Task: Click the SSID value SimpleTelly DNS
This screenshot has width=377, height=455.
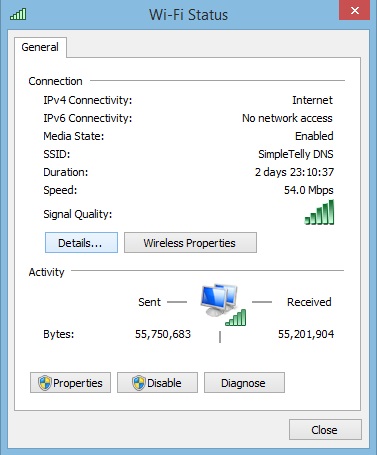Action: click(296, 154)
